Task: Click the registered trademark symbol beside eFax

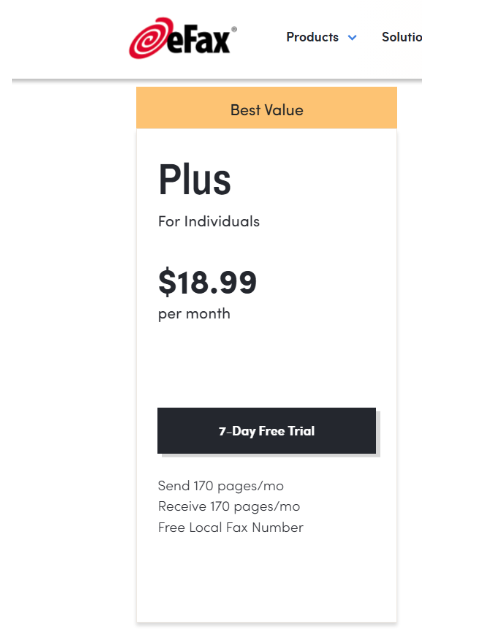Action: [234, 29]
